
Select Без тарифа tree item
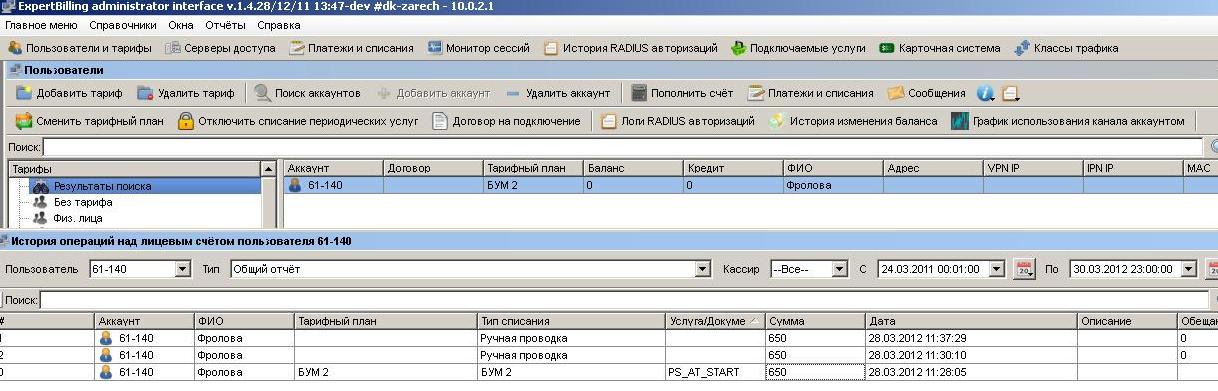[82, 202]
